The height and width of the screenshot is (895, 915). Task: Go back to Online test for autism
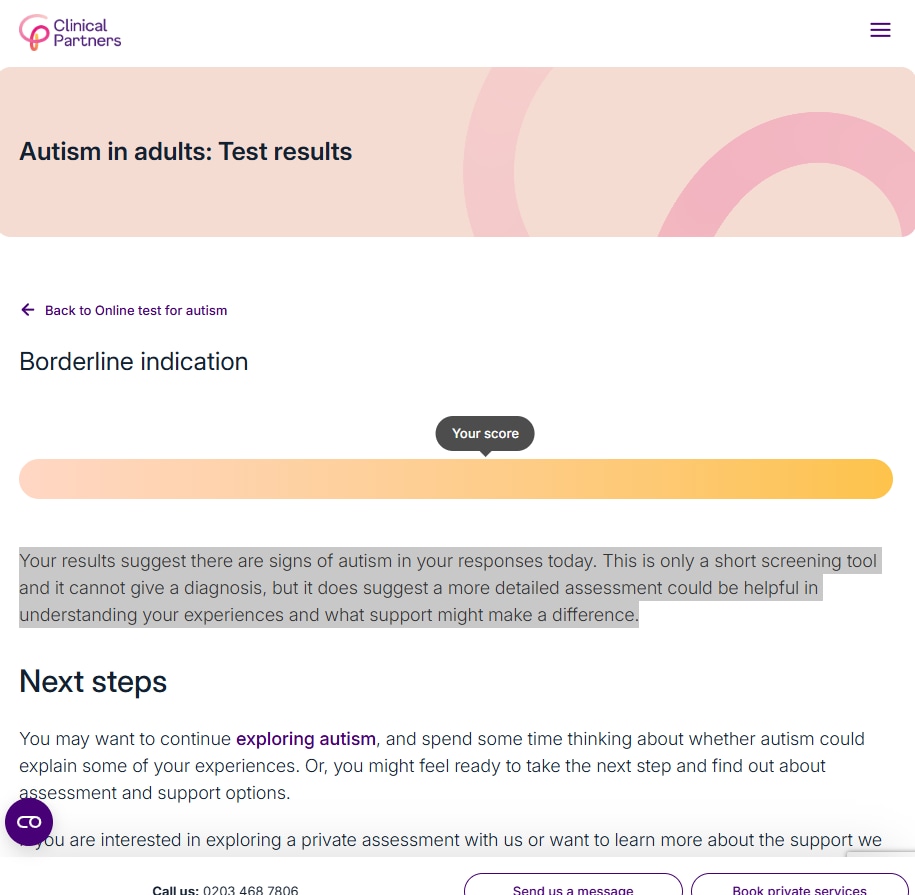click(136, 311)
